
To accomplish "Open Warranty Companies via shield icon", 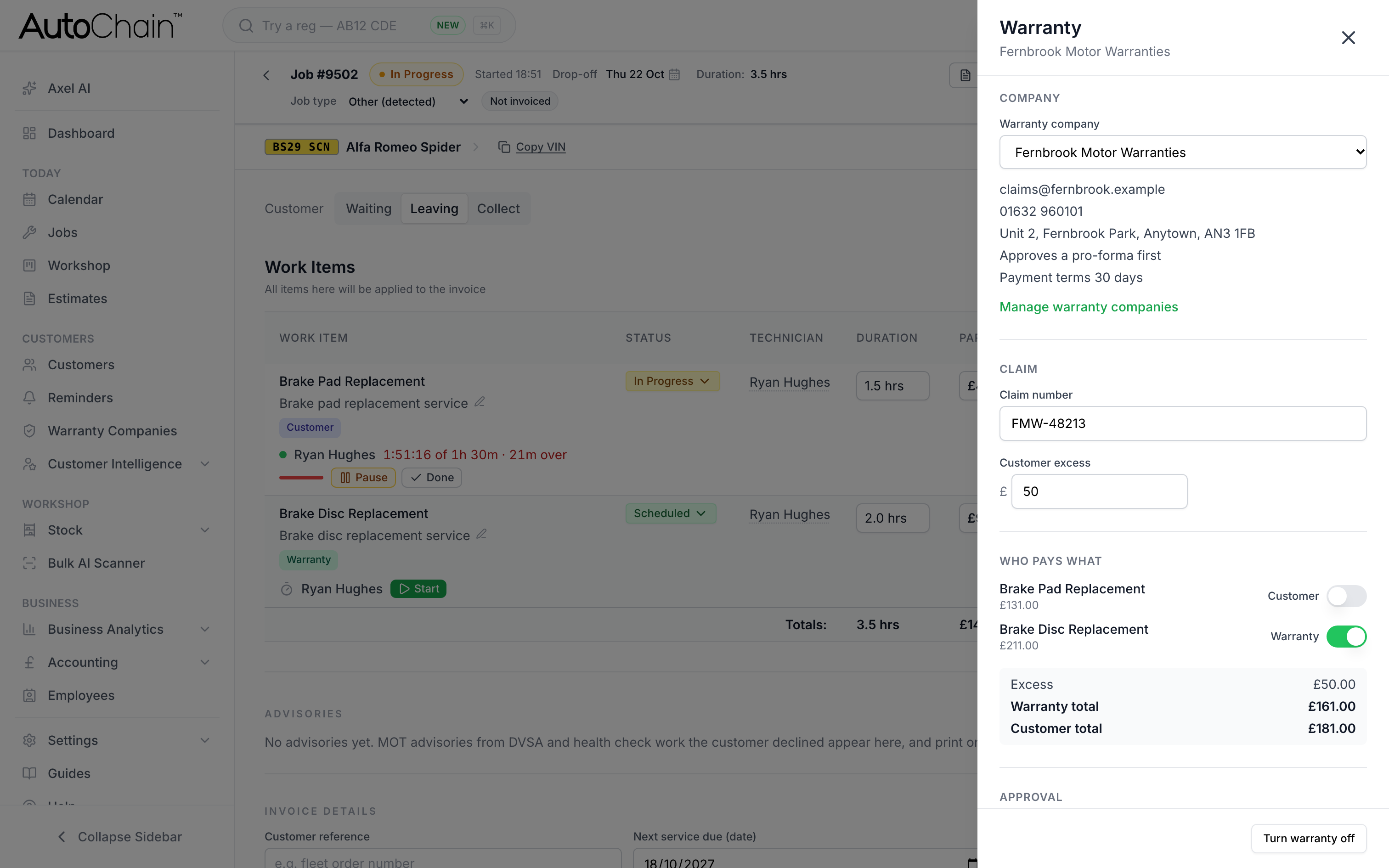I will (29, 431).
